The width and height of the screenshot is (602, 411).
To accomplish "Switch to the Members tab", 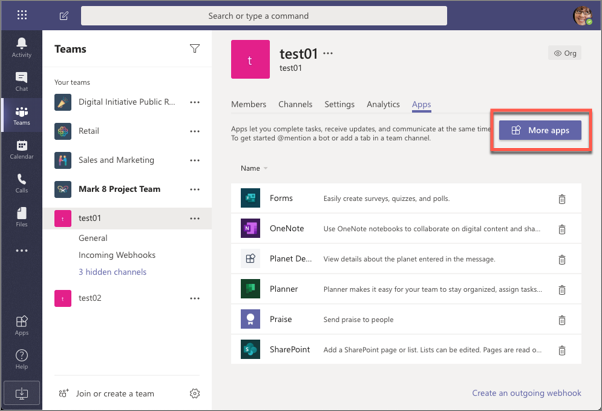I will point(248,104).
